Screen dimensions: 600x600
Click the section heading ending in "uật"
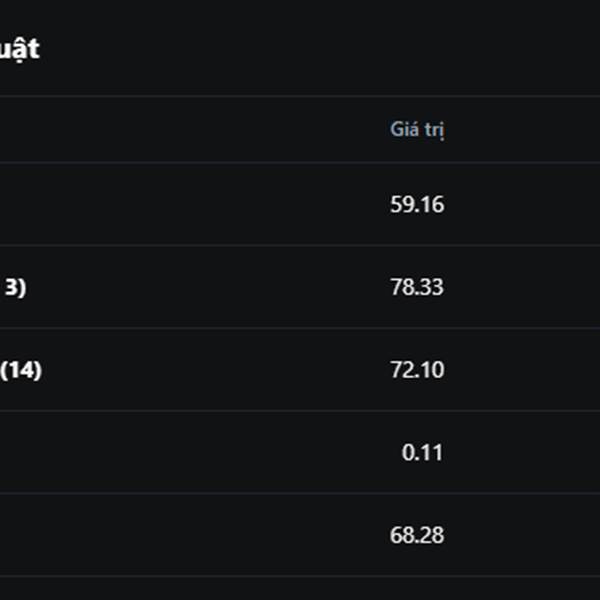[20, 49]
